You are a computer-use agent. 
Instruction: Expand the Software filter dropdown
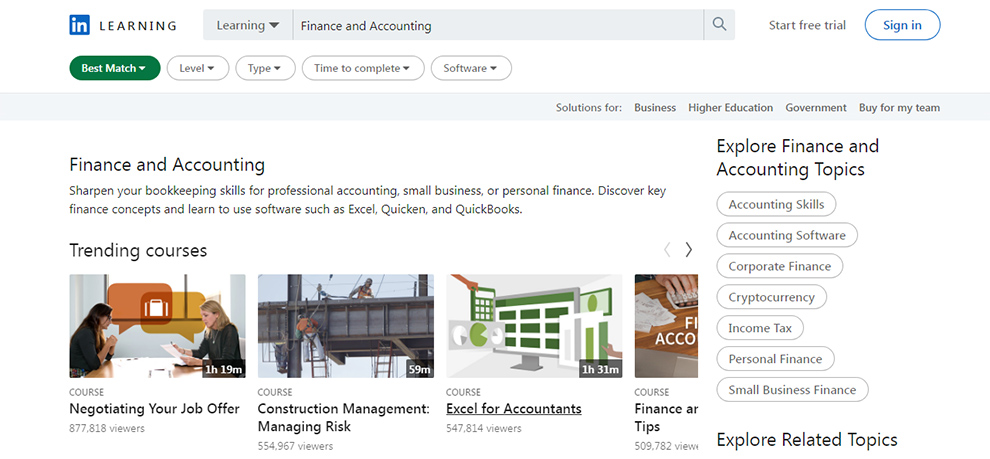[471, 68]
